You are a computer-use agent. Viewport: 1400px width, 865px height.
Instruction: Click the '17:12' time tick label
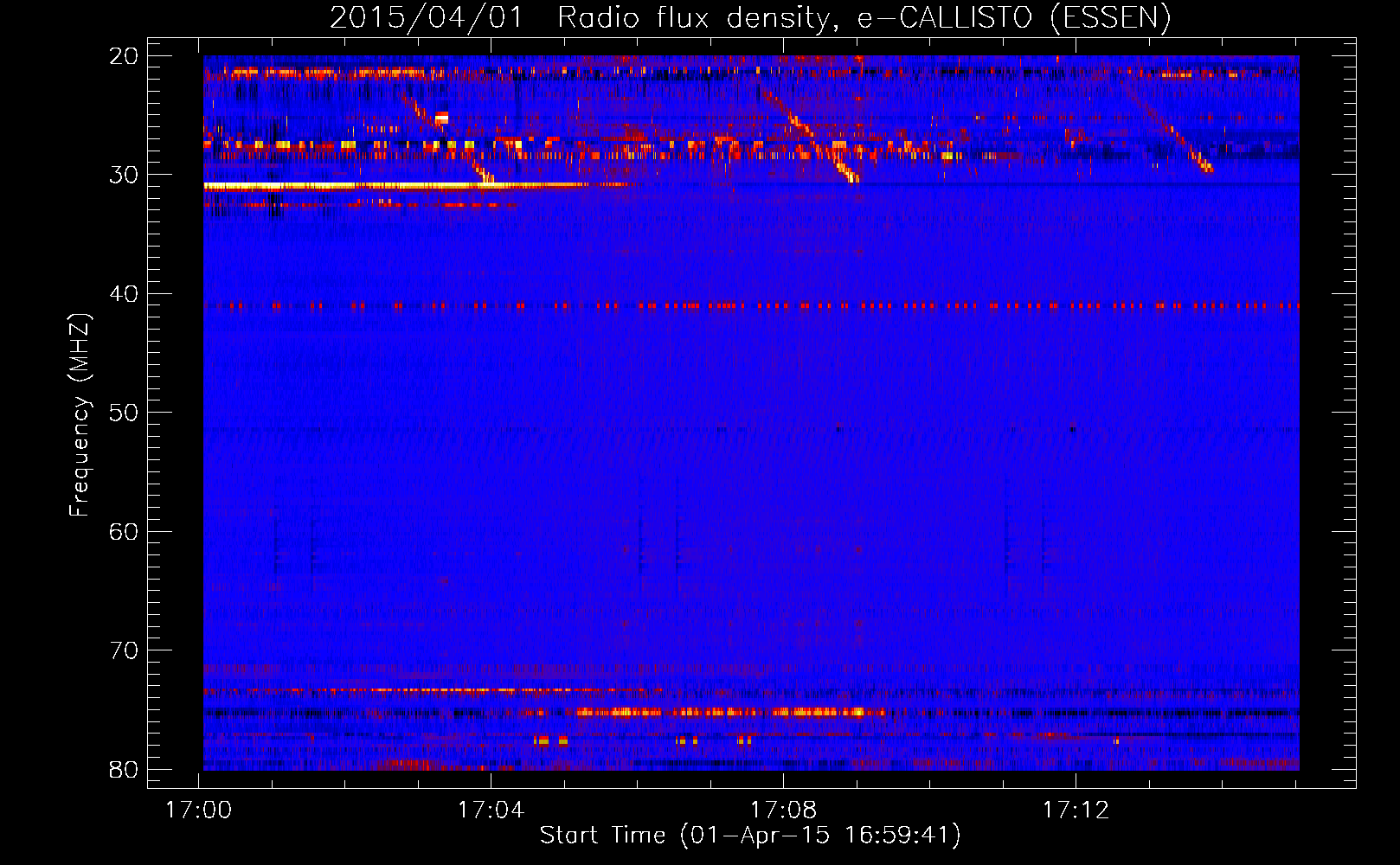[x=1076, y=811]
